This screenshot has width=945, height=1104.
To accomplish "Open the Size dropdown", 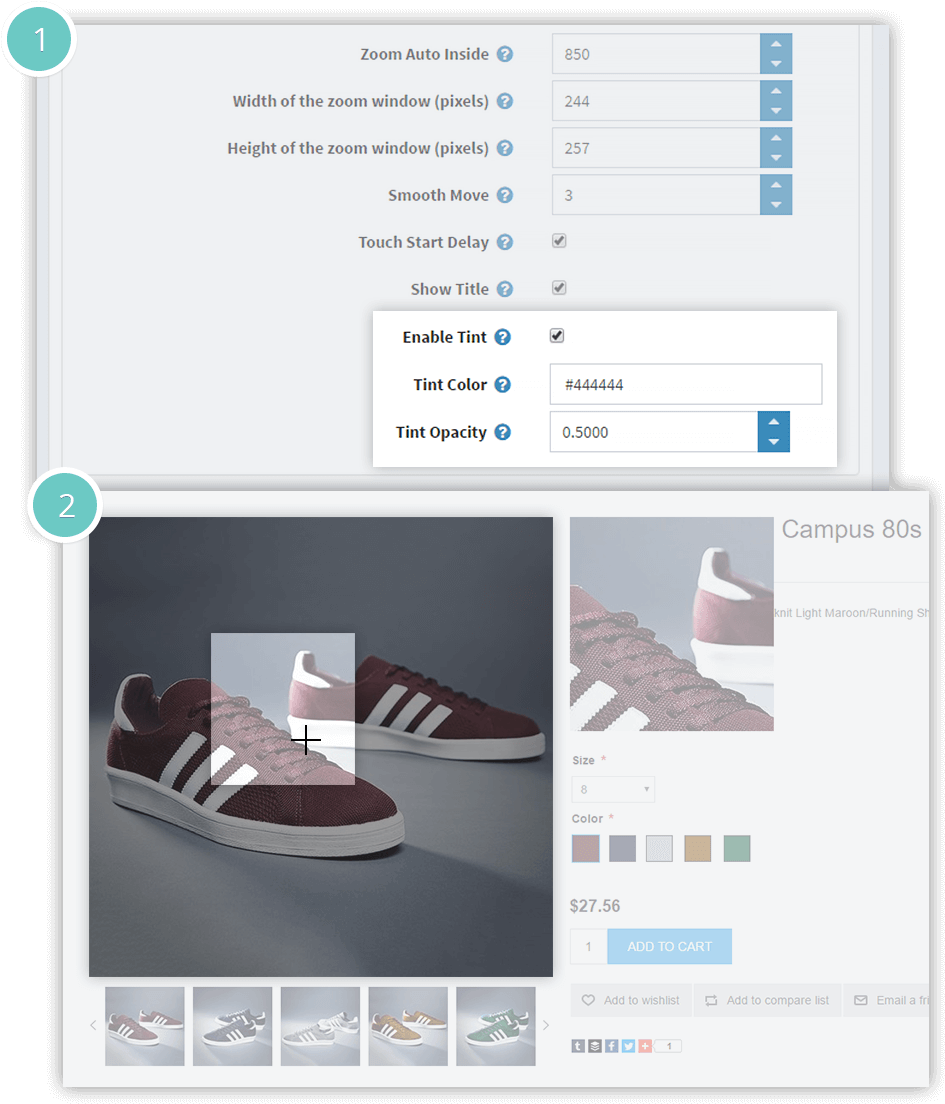I will 613,790.
